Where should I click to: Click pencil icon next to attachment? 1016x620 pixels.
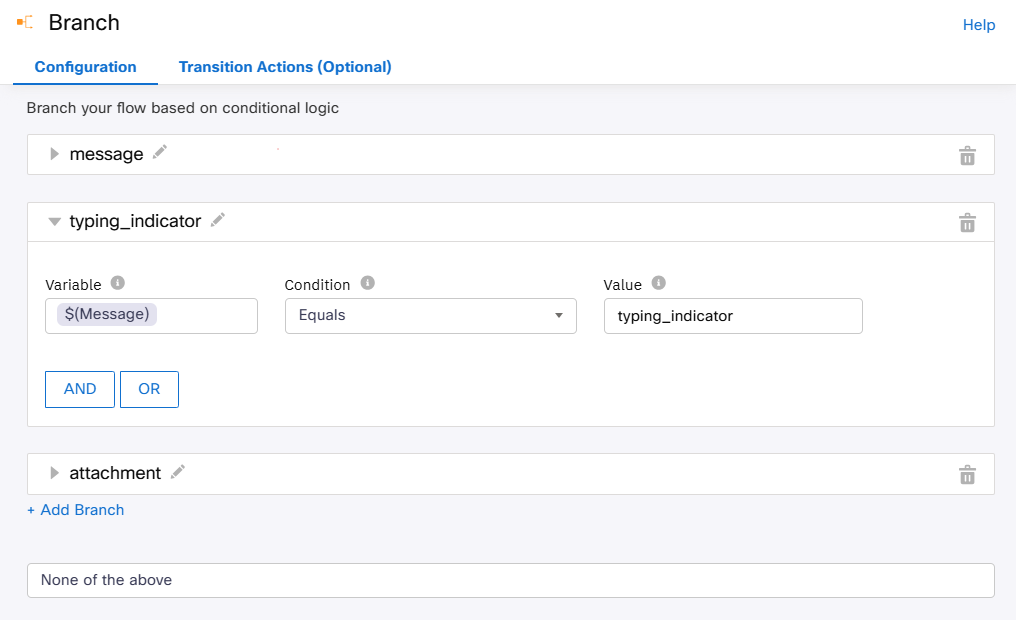point(178,472)
